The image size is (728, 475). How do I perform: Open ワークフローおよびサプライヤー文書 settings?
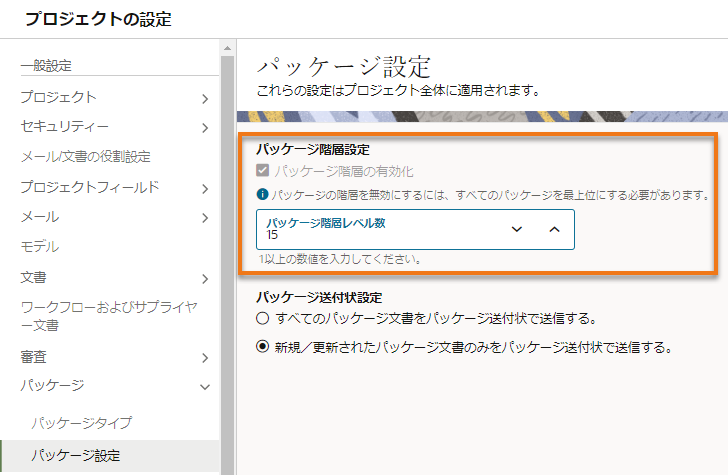(109, 316)
